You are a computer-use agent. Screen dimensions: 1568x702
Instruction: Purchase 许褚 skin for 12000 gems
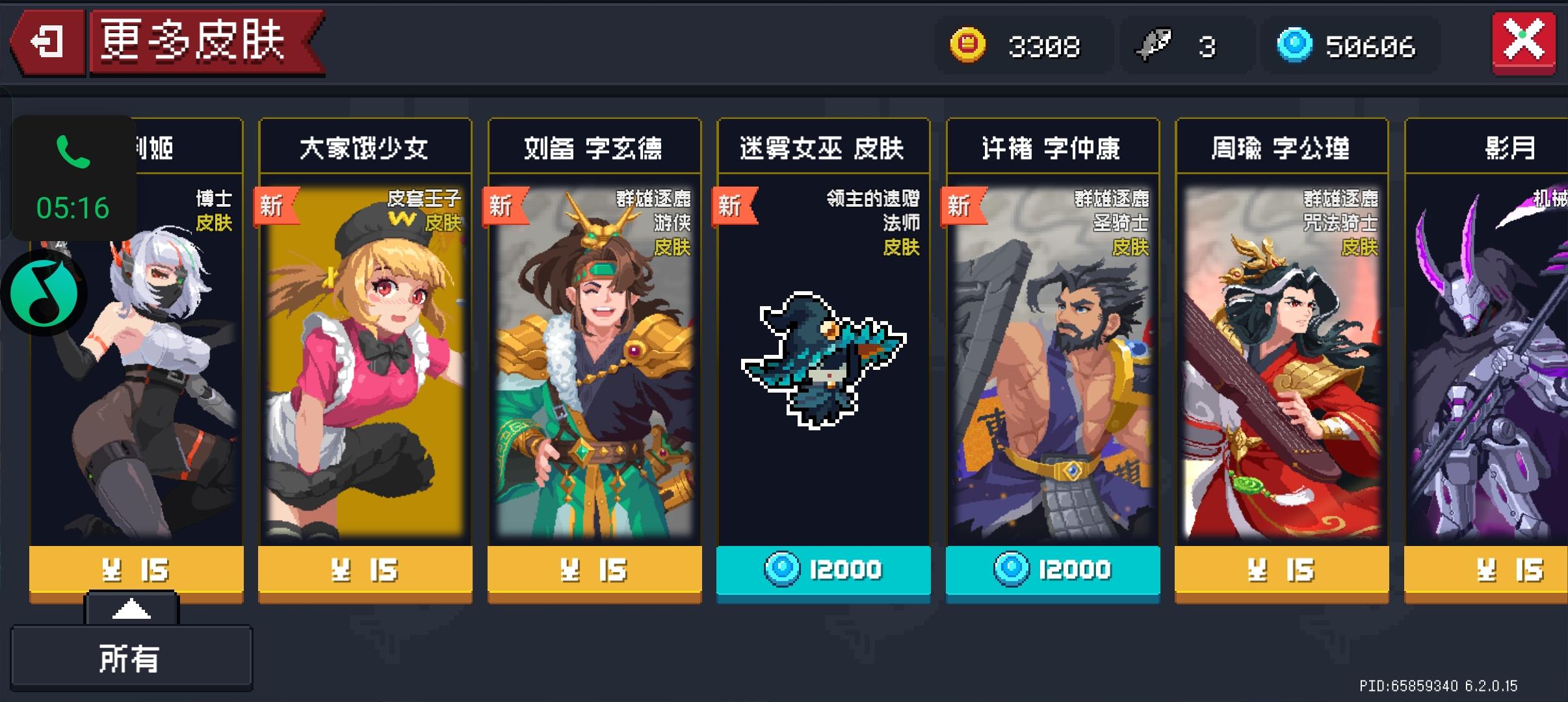coord(1052,570)
